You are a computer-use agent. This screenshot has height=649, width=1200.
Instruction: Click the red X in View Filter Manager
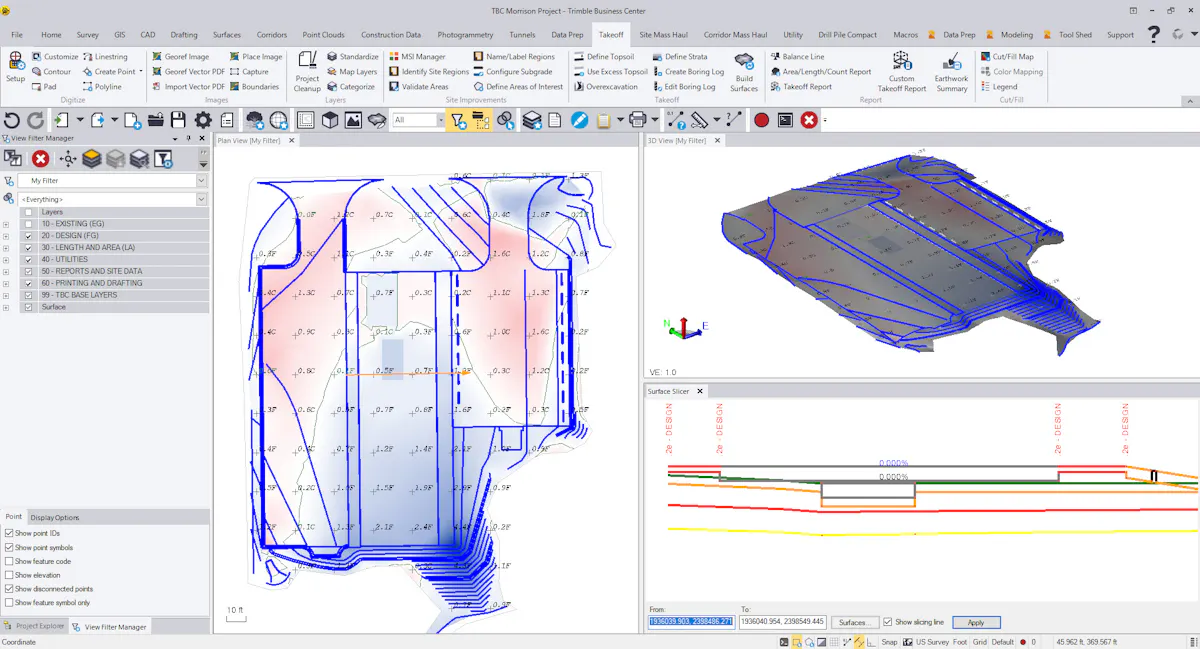[40, 159]
